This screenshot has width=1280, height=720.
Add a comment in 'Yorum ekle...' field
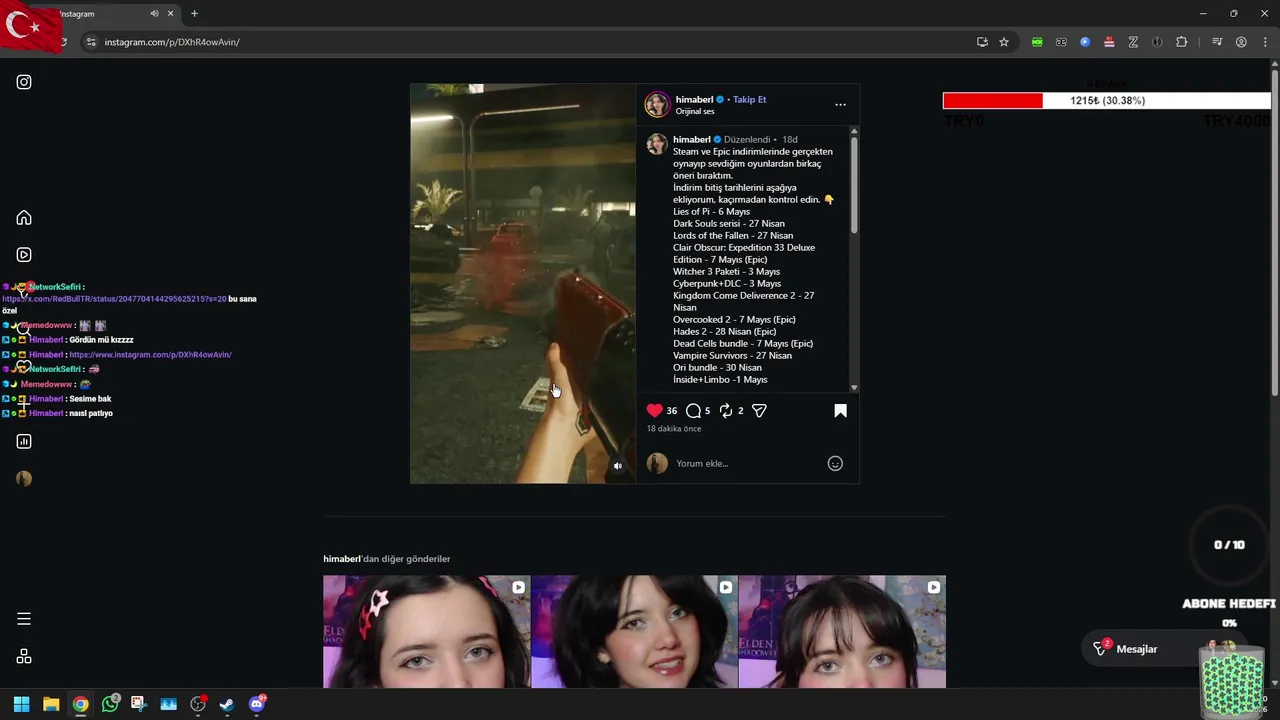click(745, 463)
